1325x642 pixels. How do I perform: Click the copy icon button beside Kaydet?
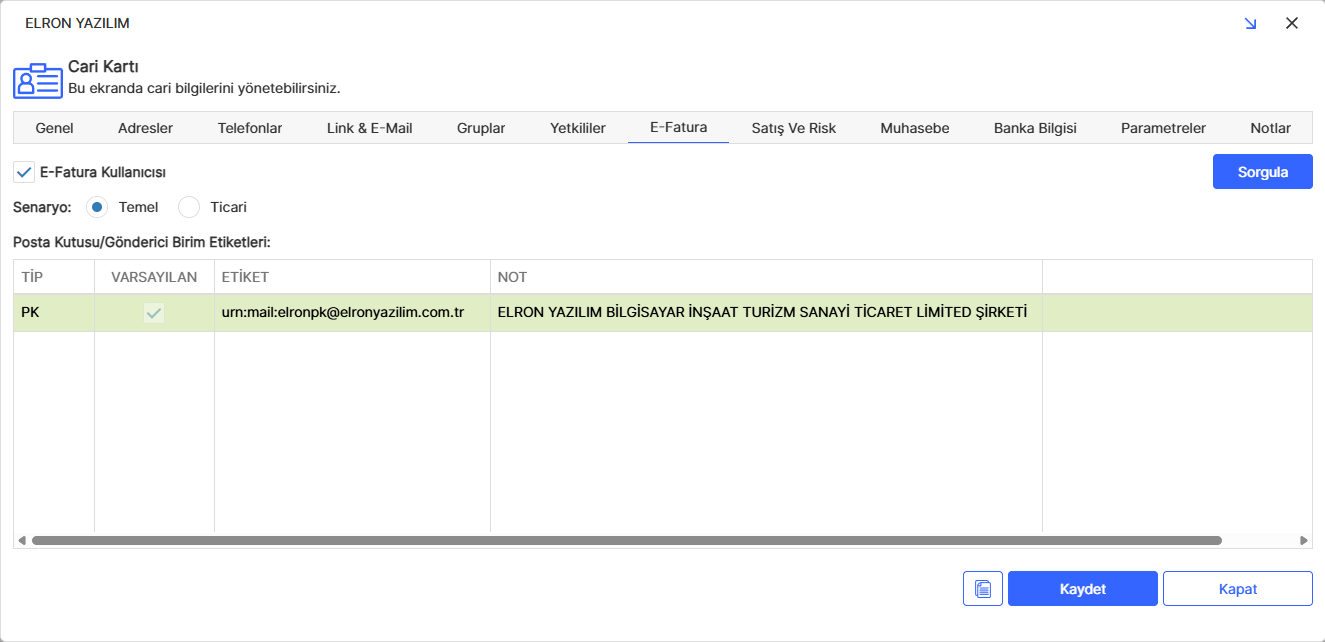coord(982,589)
